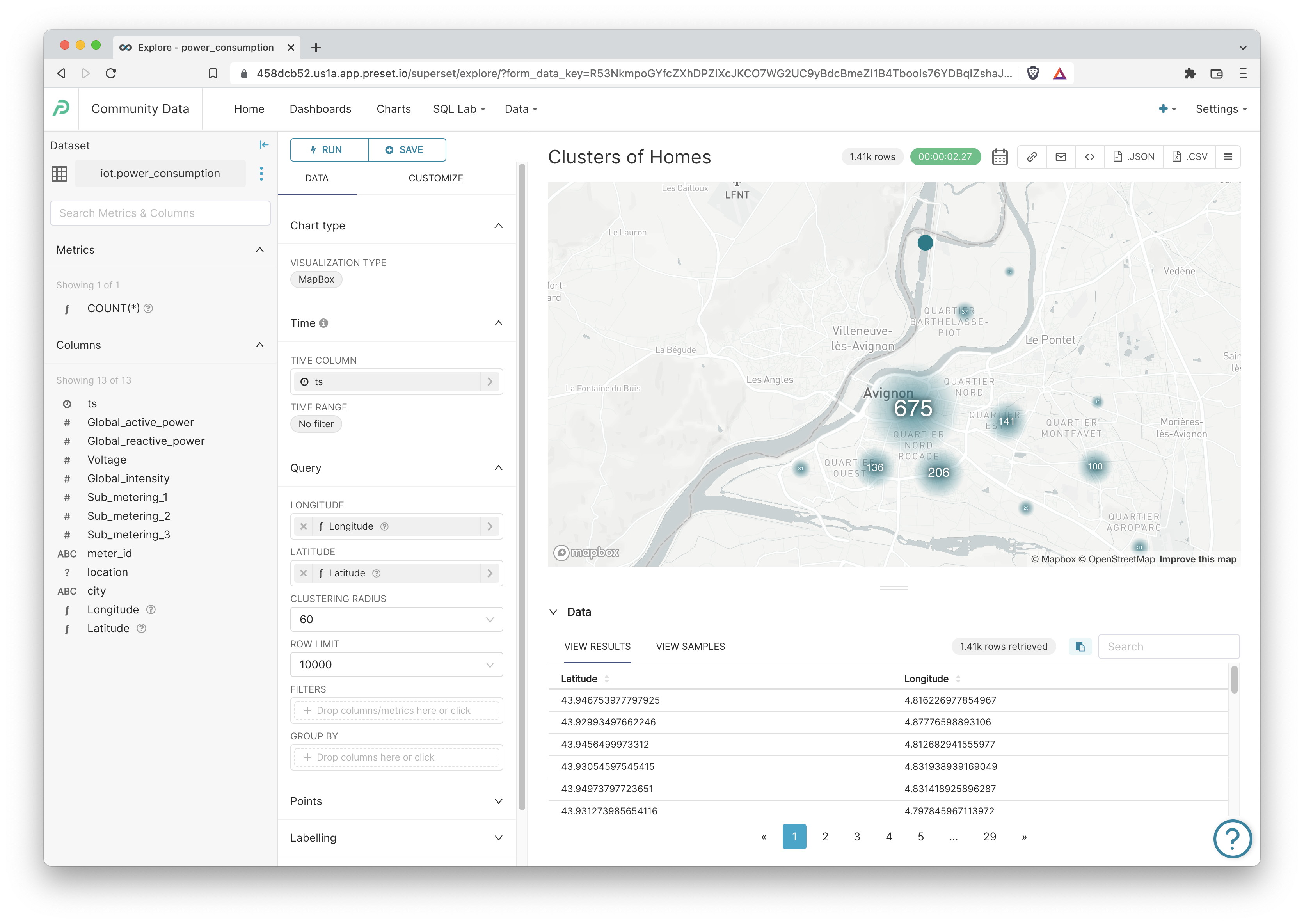
Task: Clear the Latitude field with the x
Action: click(304, 573)
